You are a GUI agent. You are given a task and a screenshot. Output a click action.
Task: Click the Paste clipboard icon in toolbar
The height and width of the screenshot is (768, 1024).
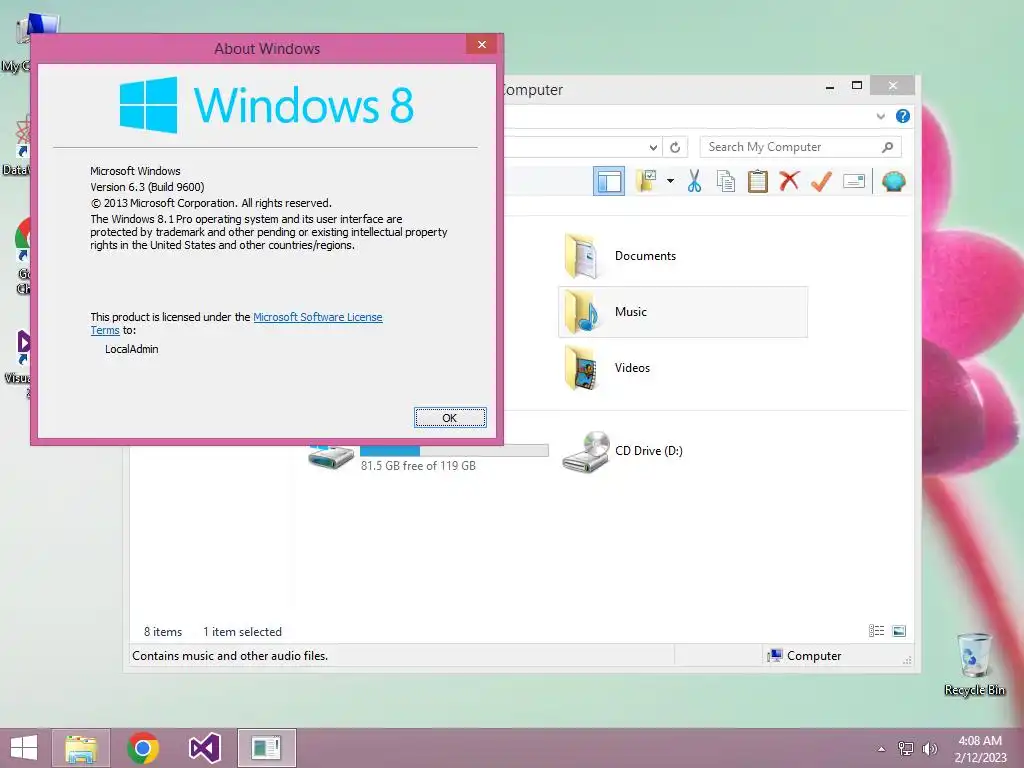[x=758, y=181]
